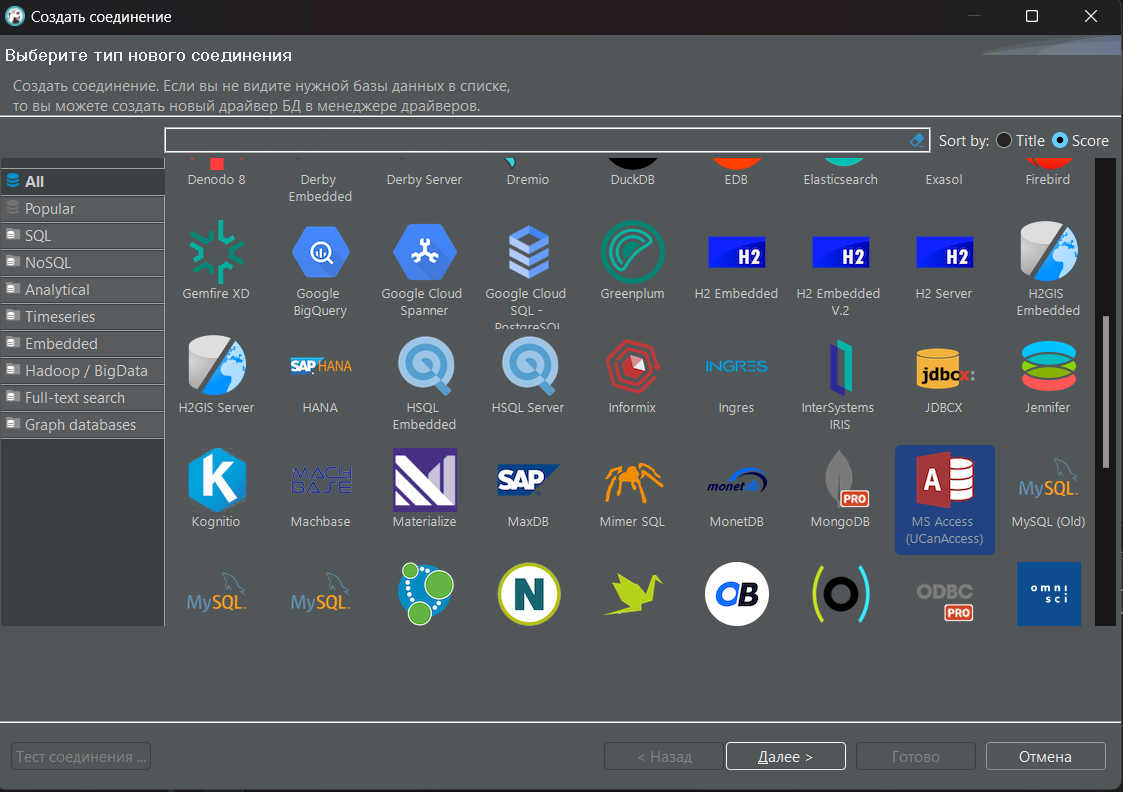Pick the Google Cloud SQL PostgreSQL icon
This screenshot has height=792, width=1123.
(528, 252)
